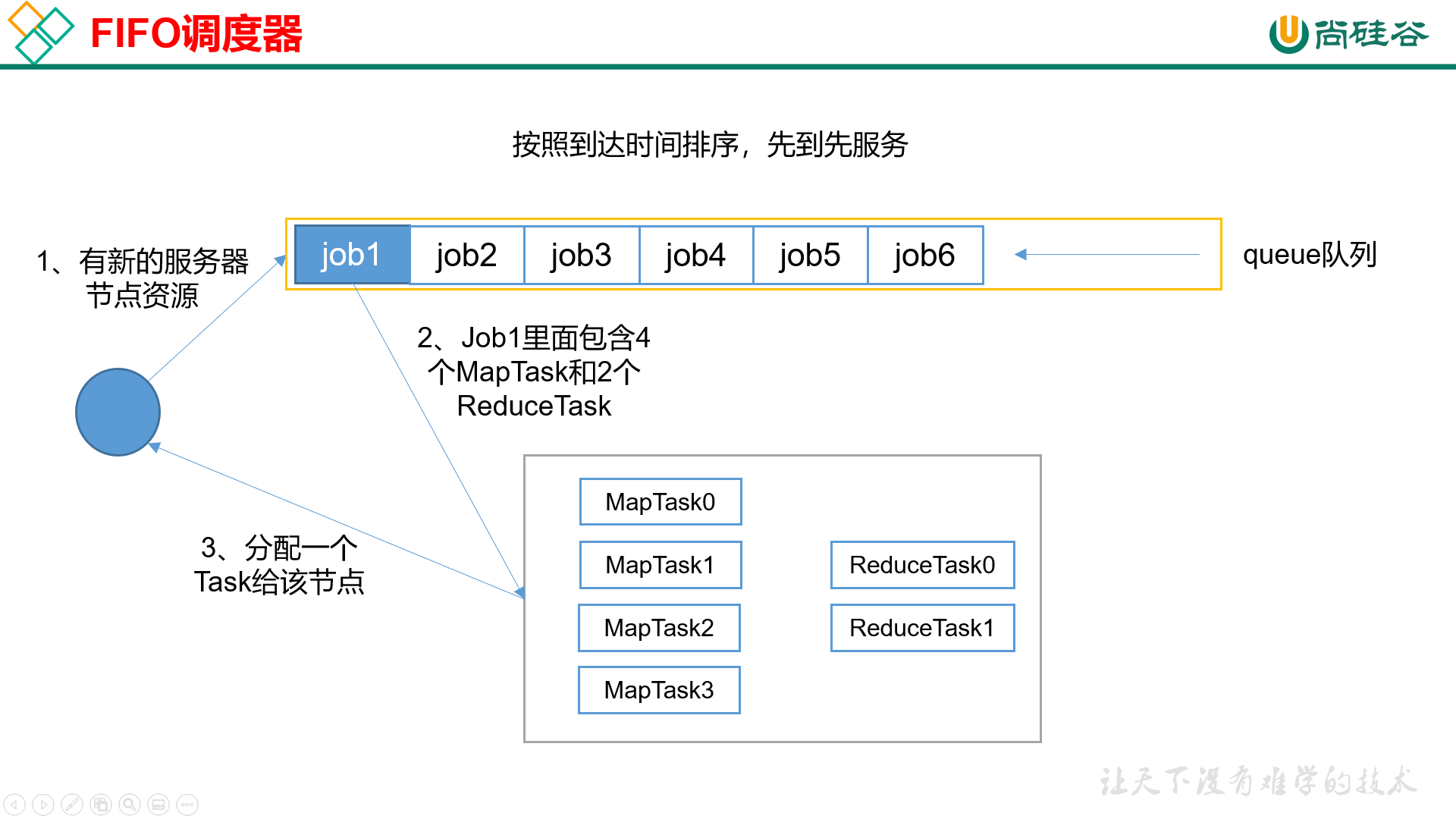Screen dimensions: 1456x819
Task: Show all slides grid view
Action: point(101,805)
